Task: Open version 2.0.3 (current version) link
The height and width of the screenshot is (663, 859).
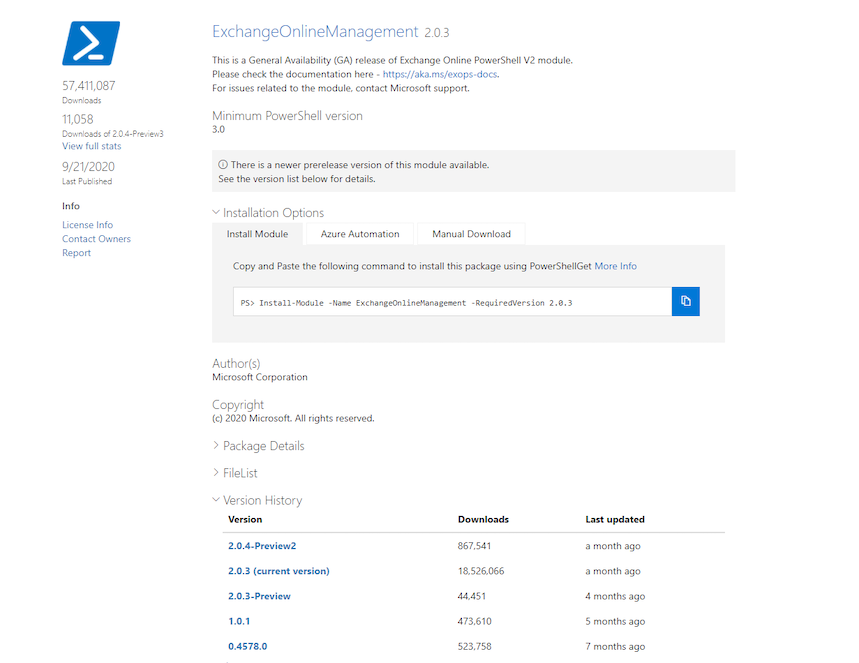Action: click(278, 571)
